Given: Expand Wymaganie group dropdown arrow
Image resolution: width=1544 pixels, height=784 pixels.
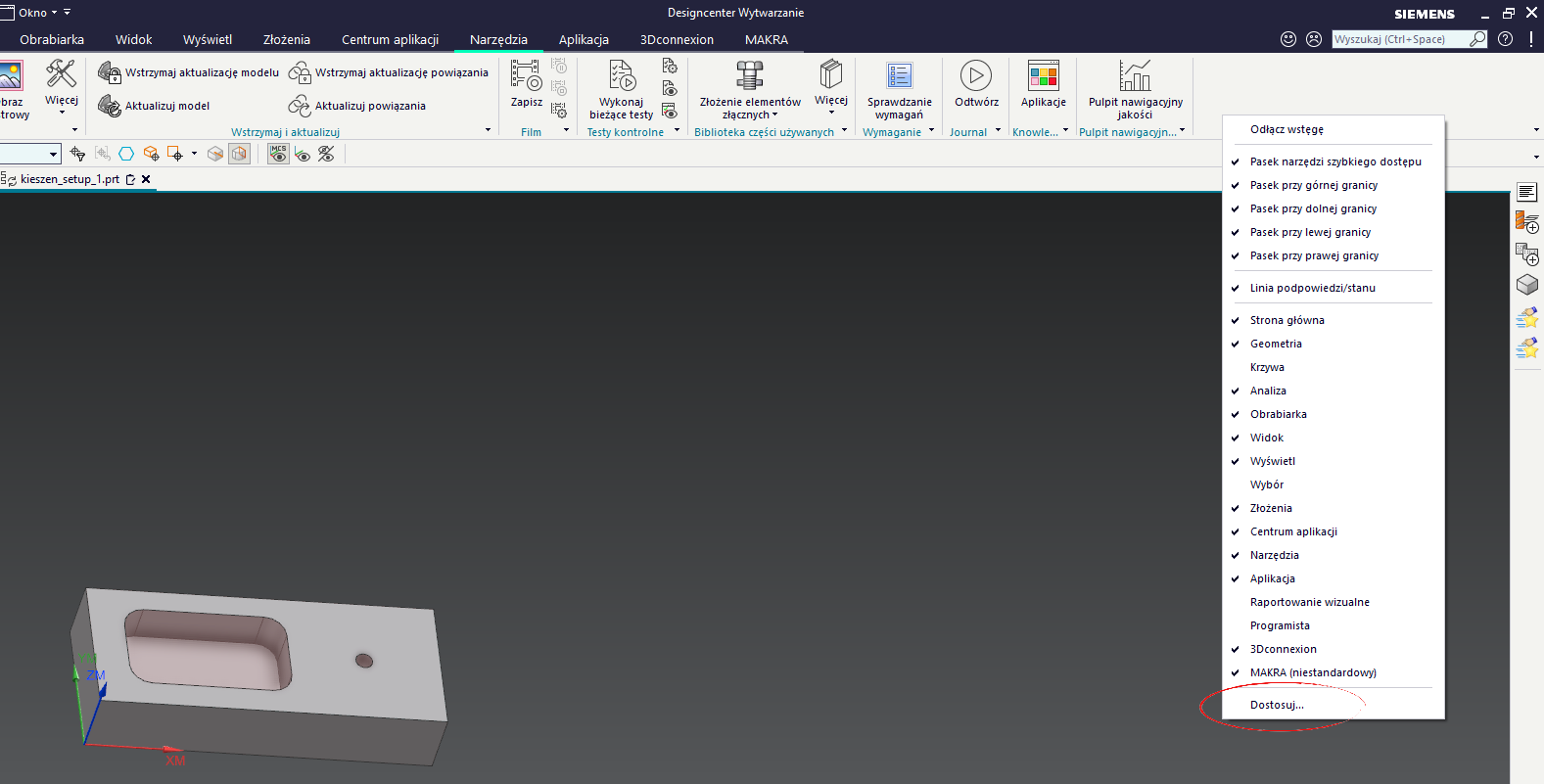Looking at the screenshot, I should (931, 130).
